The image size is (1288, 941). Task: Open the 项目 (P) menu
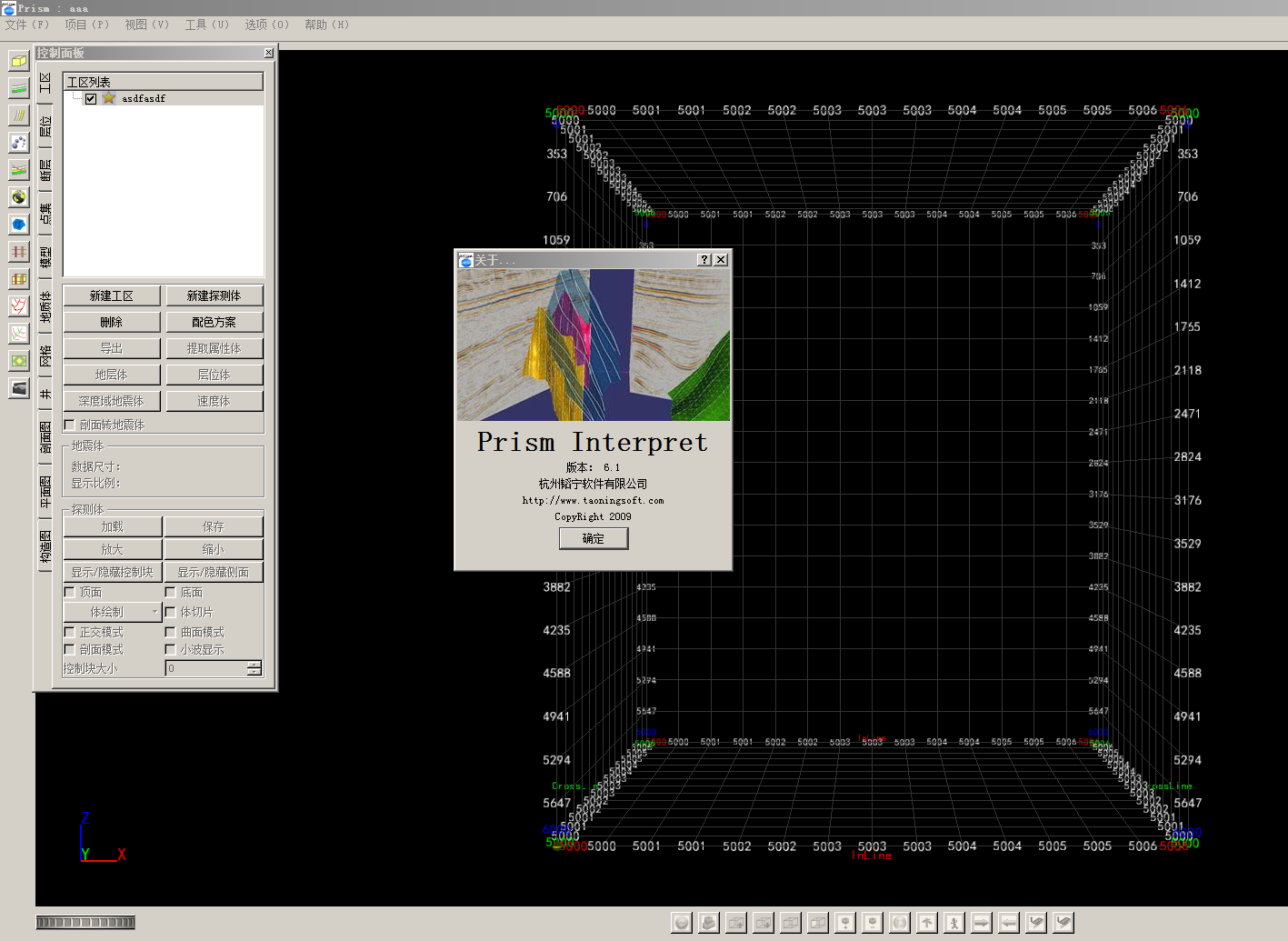click(87, 25)
